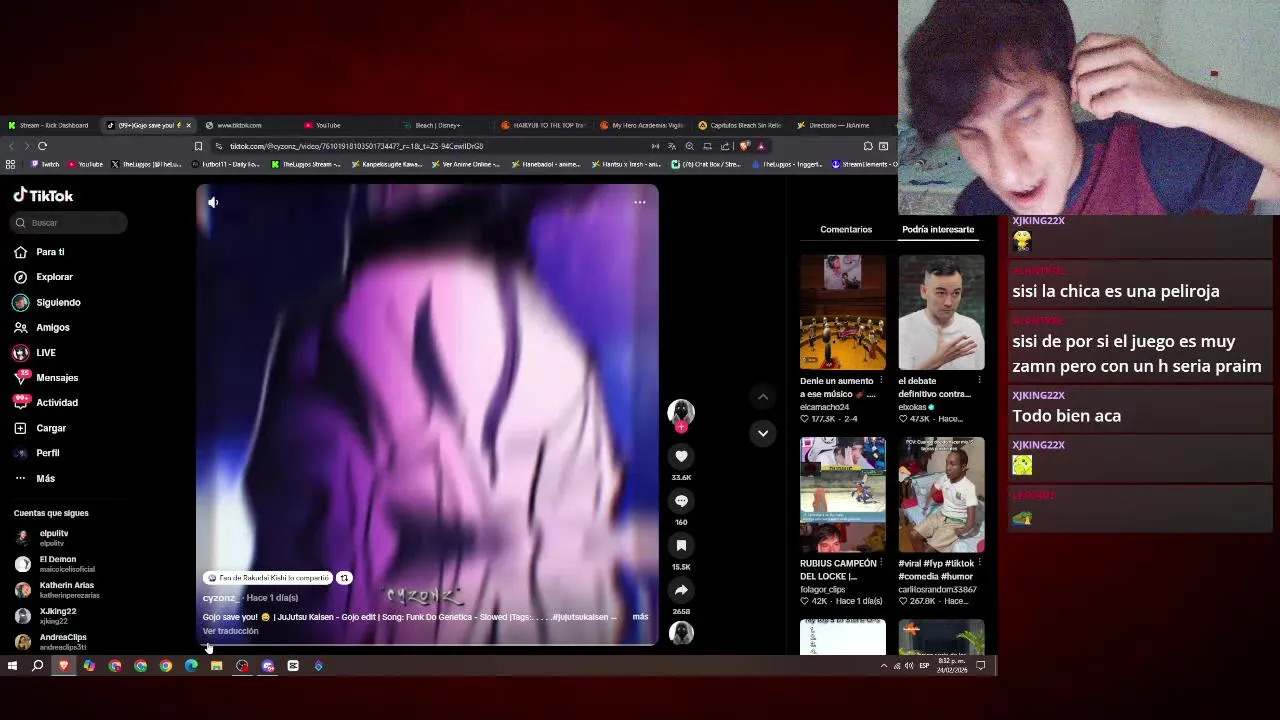Like the video with the heart icon

pos(681,456)
